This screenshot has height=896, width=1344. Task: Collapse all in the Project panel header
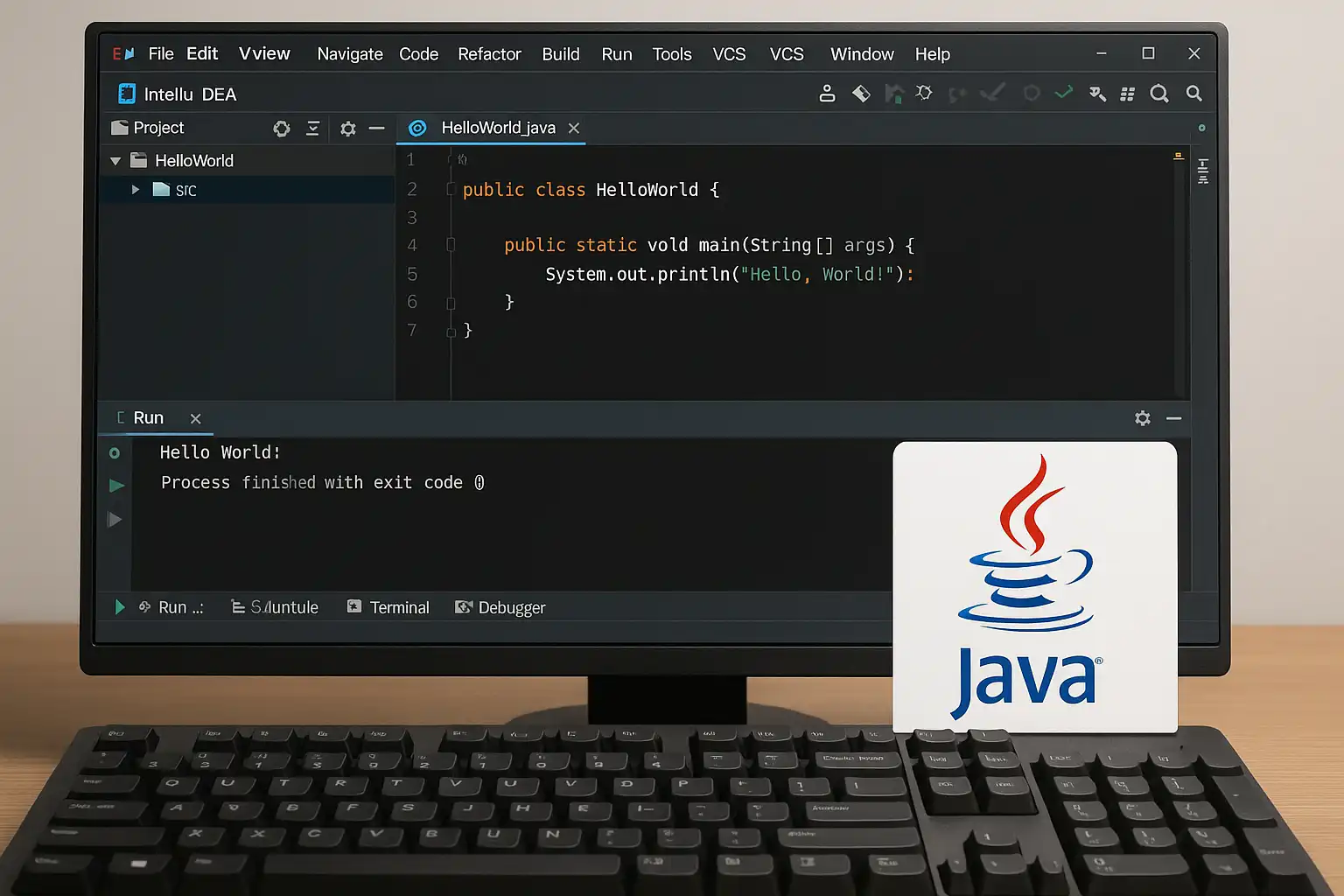312,129
